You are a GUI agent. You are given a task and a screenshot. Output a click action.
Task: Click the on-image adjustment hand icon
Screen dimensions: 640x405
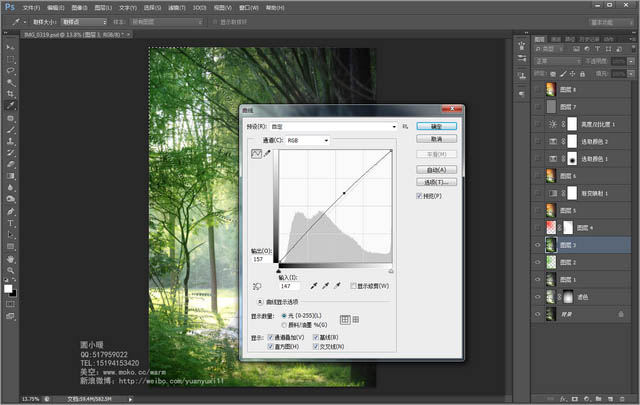click(x=257, y=286)
